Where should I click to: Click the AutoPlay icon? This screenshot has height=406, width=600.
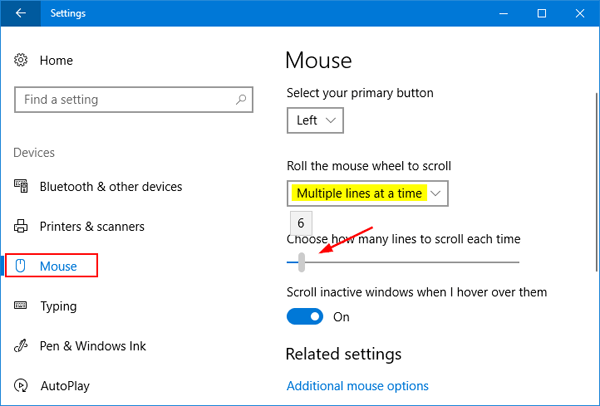click(x=21, y=385)
